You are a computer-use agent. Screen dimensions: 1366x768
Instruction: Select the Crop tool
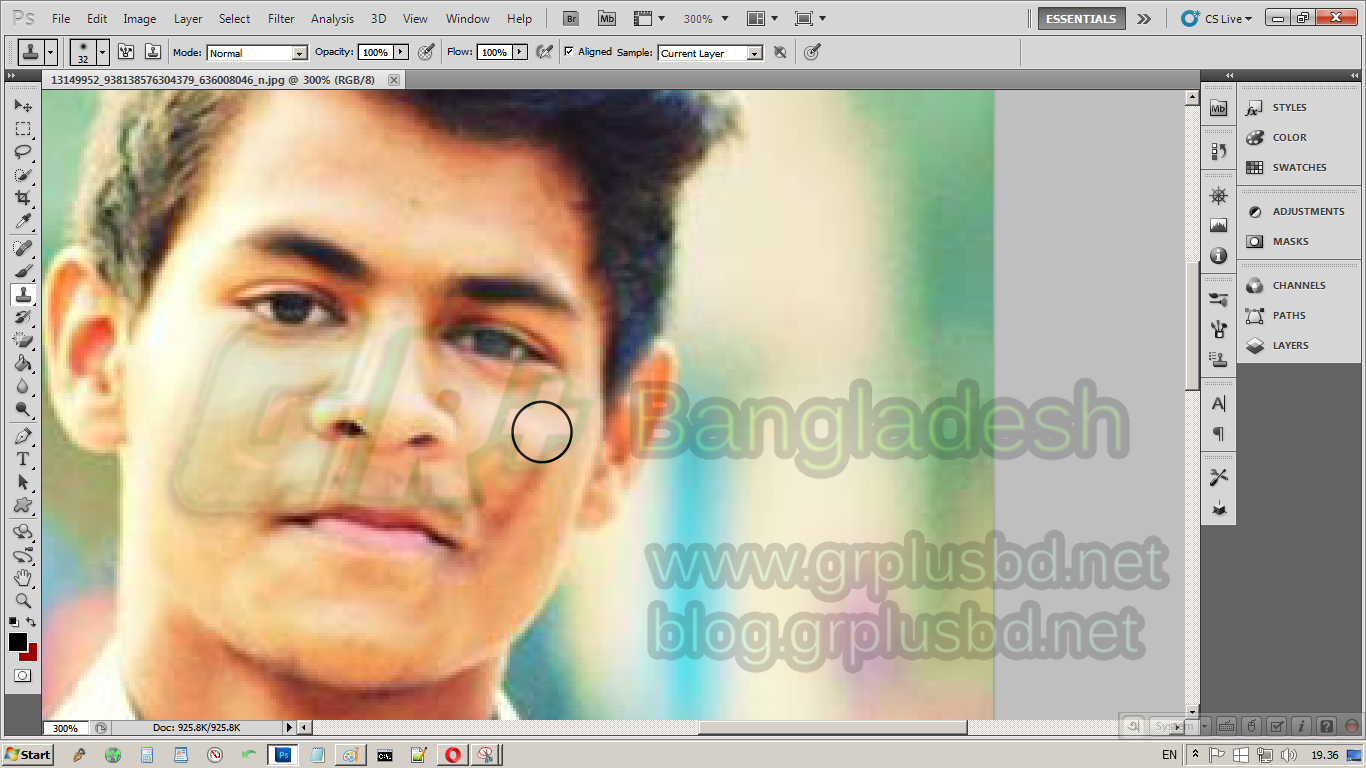[x=23, y=198]
